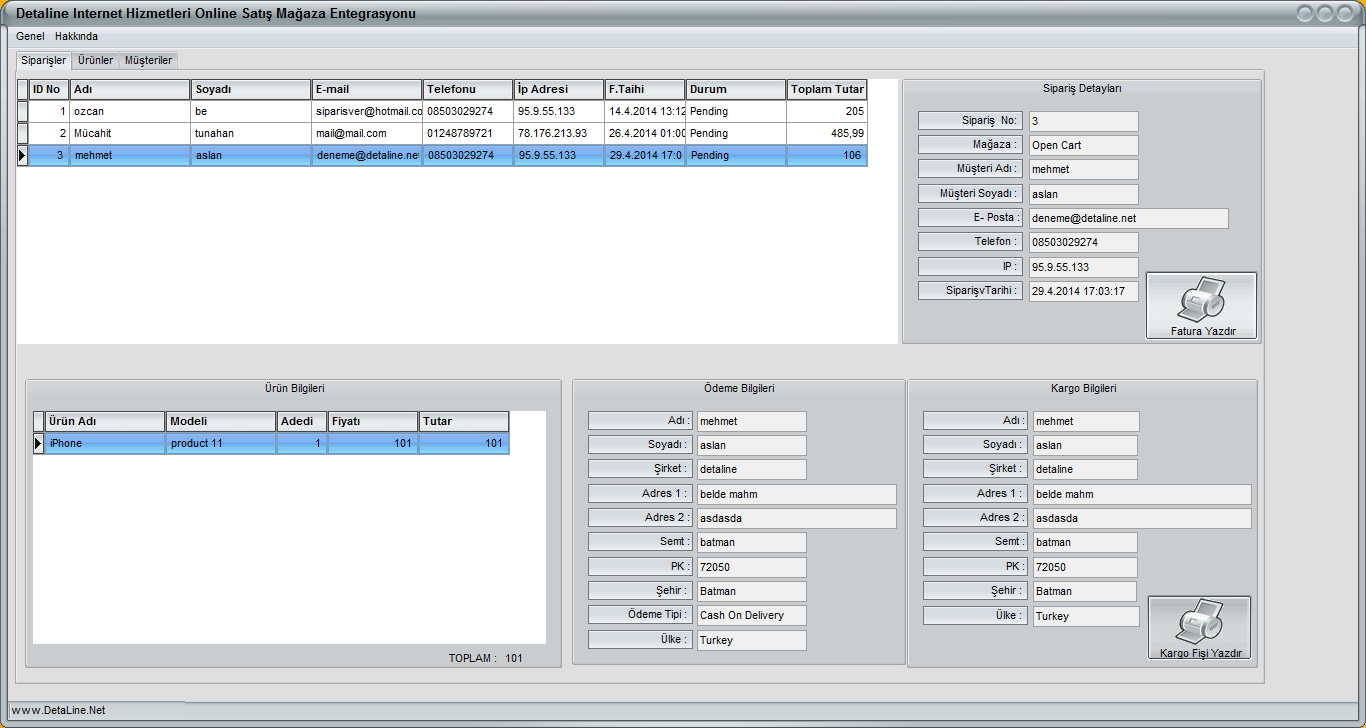This screenshot has width=1366, height=728.
Task: Click the Toplam Tutar column header
Action: click(826, 90)
